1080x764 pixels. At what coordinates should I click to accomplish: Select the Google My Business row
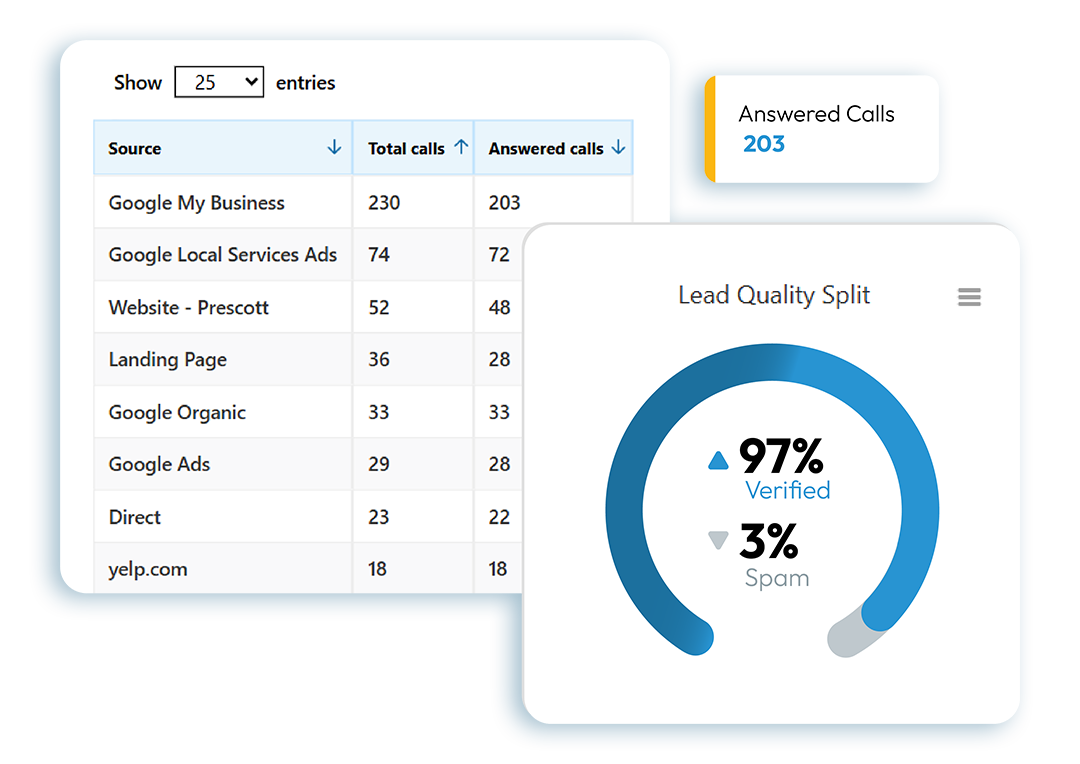click(197, 203)
